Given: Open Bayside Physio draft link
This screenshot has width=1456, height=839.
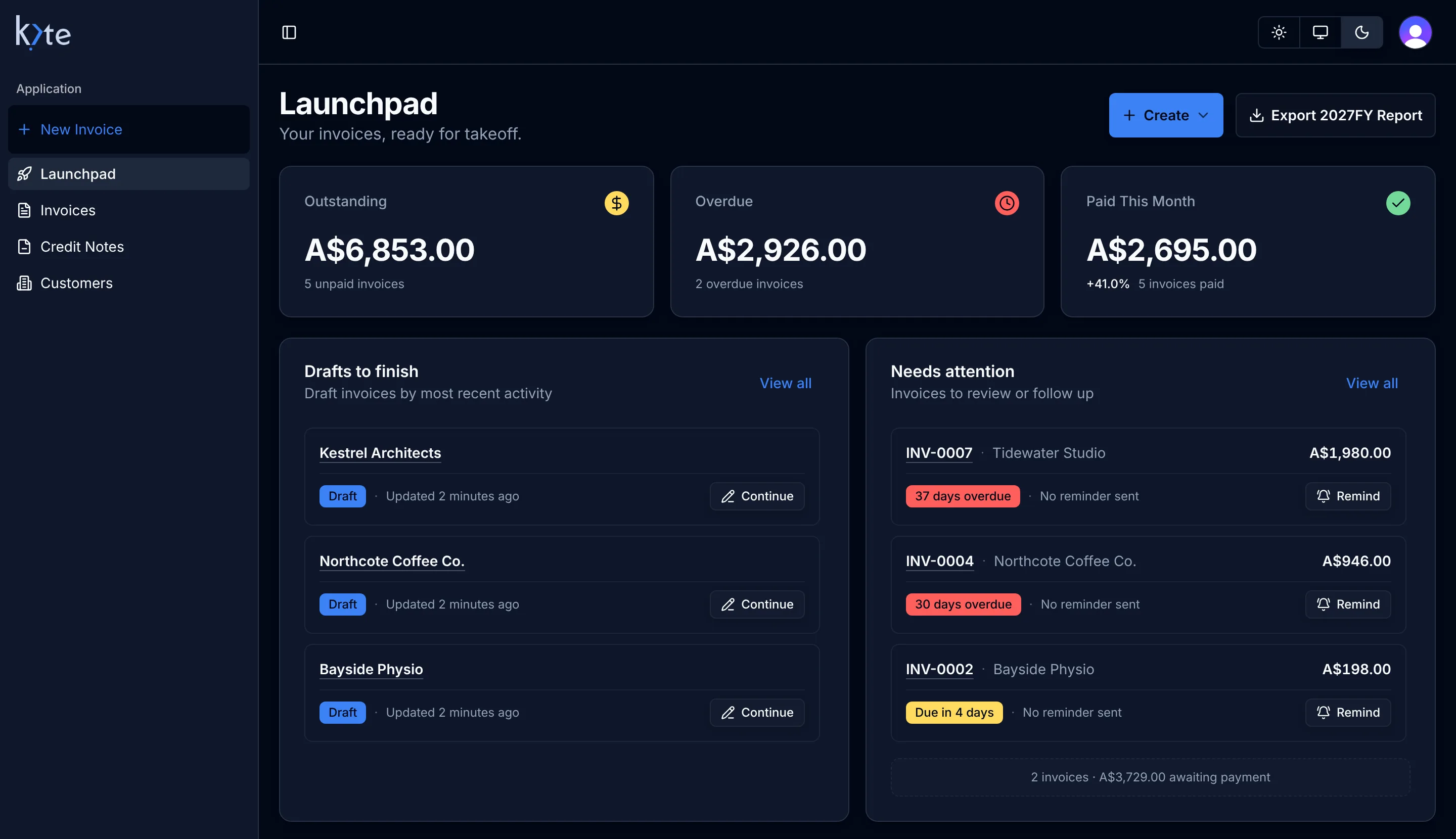Looking at the screenshot, I should pos(371,669).
